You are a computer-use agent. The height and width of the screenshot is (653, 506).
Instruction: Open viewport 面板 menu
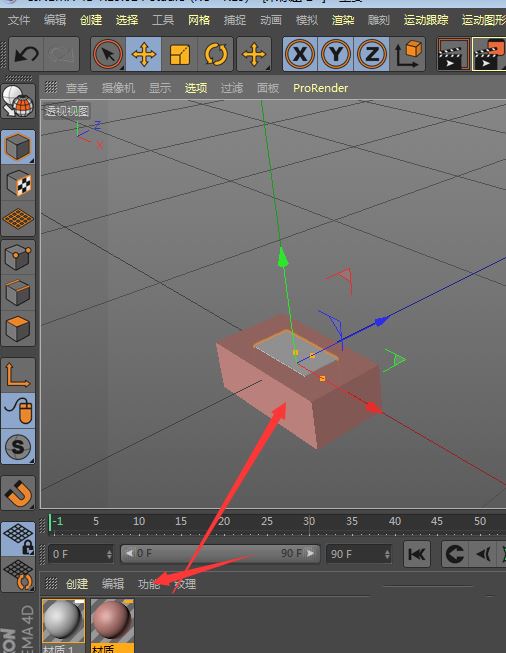click(268, 88)
